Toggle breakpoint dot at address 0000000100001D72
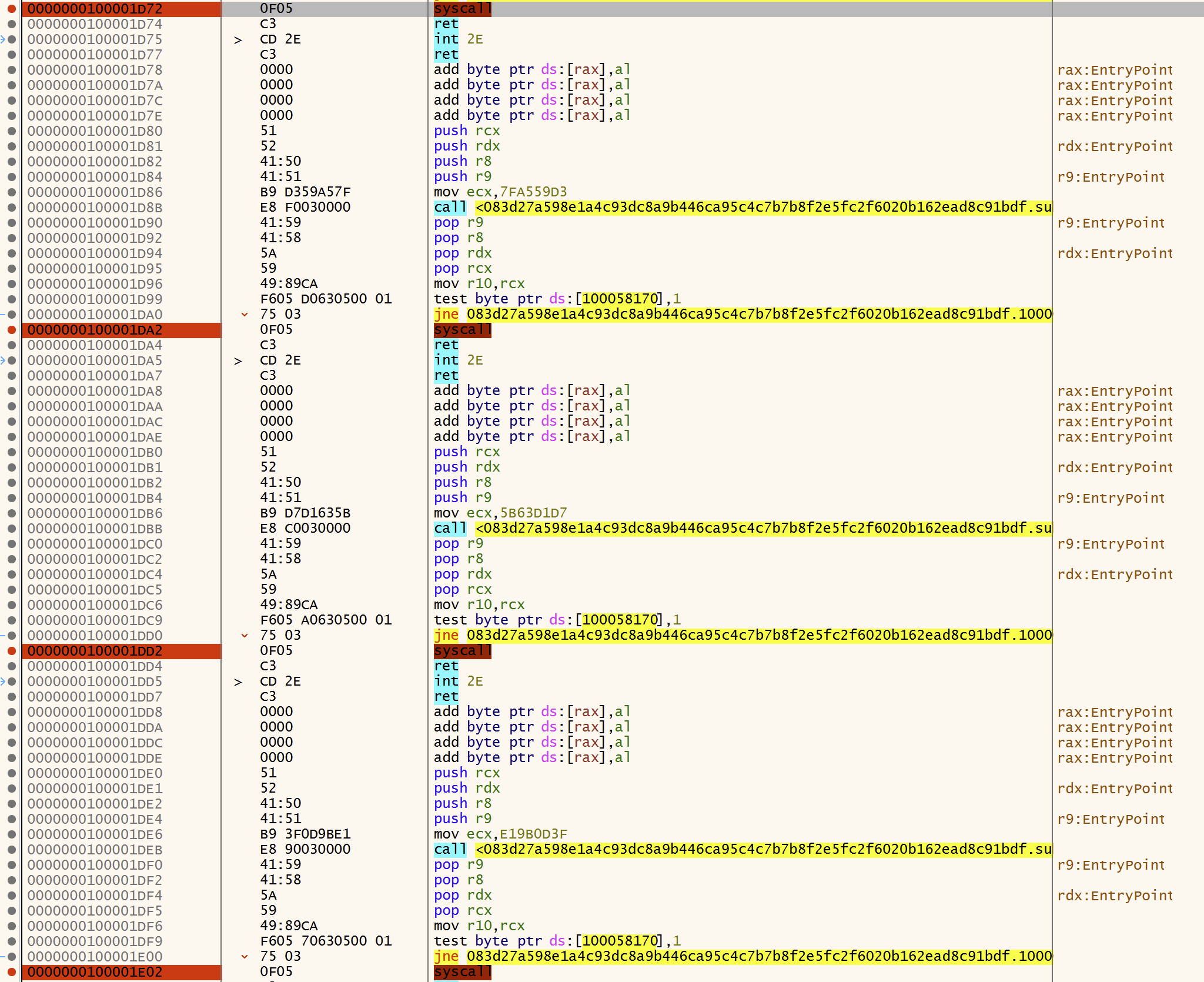The width and height of the screenshot is (1204, 982). pos(11,9)
